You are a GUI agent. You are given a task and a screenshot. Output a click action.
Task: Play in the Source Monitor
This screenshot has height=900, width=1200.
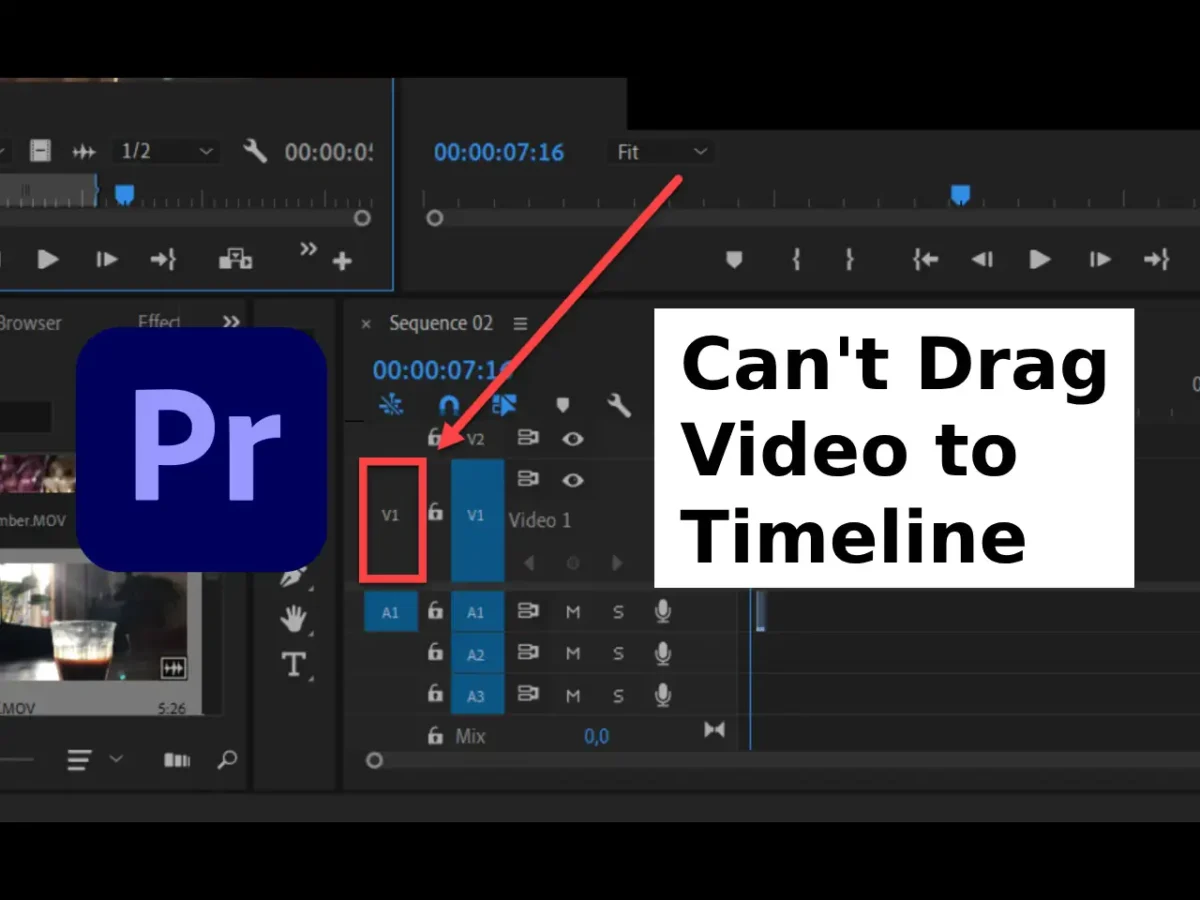click(x=48, y=259)
